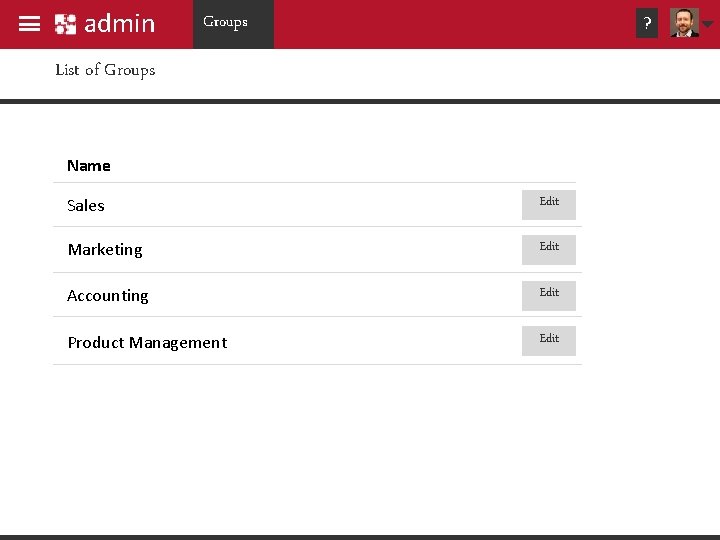
Task: Open the help question mark icon
Action: [x=647, y=23]
